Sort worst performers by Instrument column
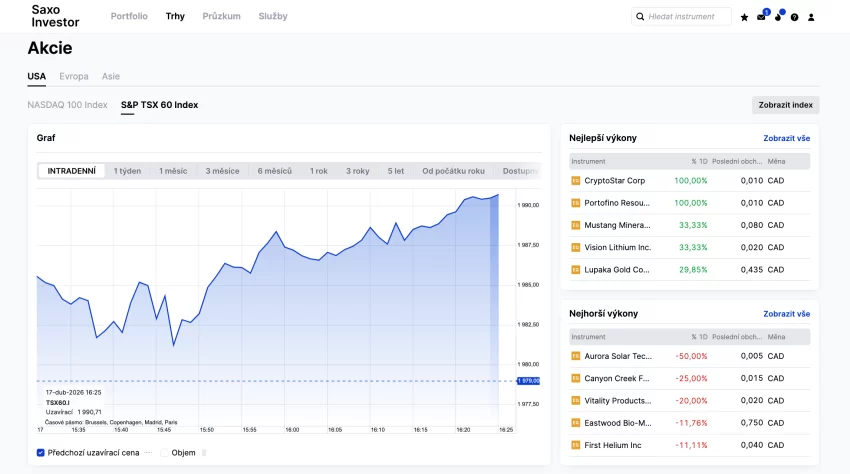850x474 pixels. [x=588, y=337]
